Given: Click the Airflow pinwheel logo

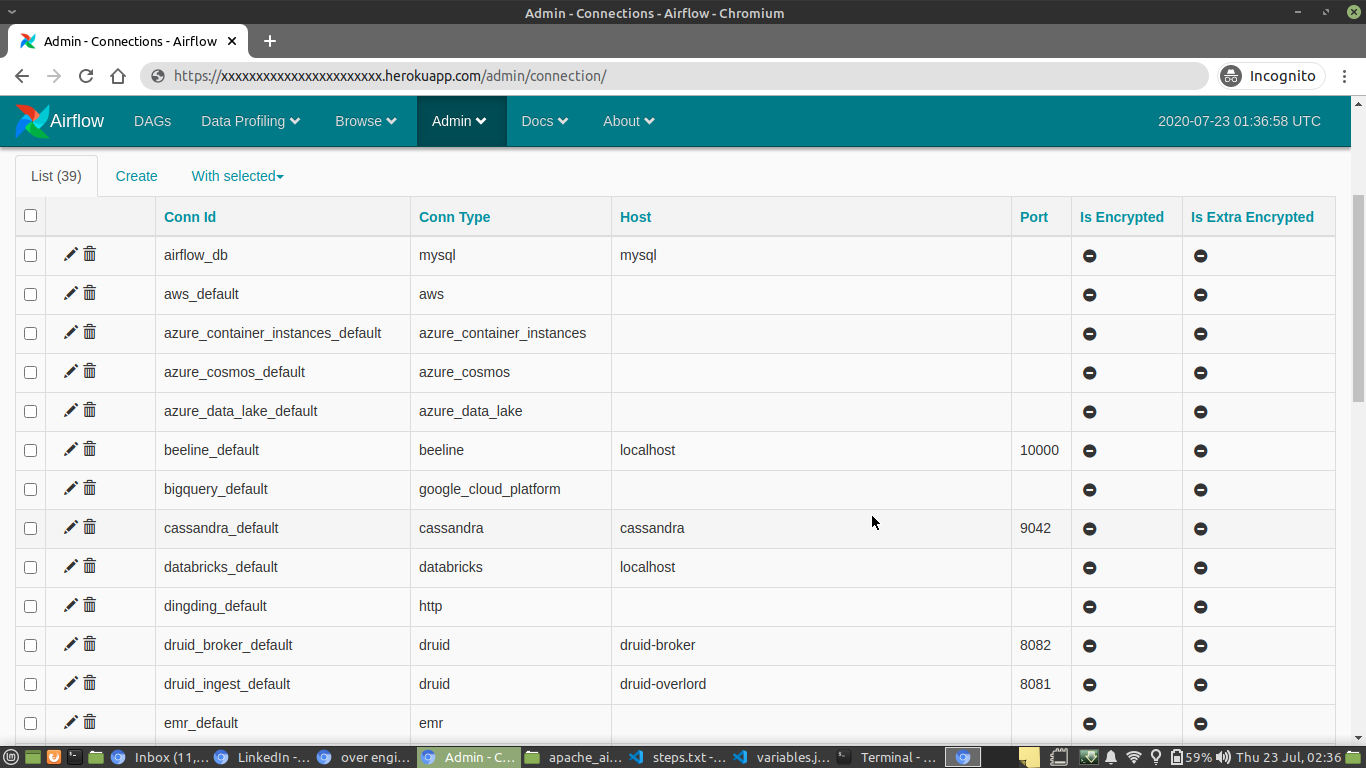Looking at the screenshot, I should [32, 121].
